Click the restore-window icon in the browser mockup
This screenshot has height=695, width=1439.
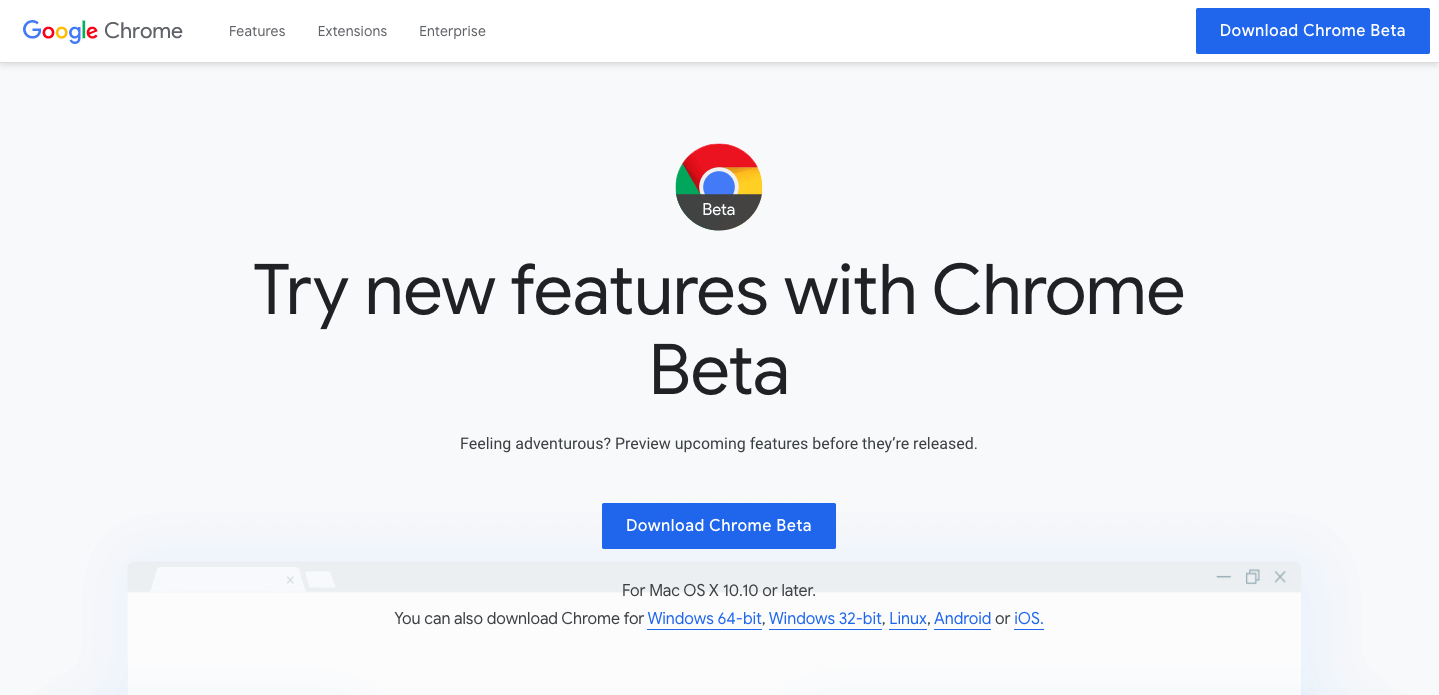pos(1252,576)
